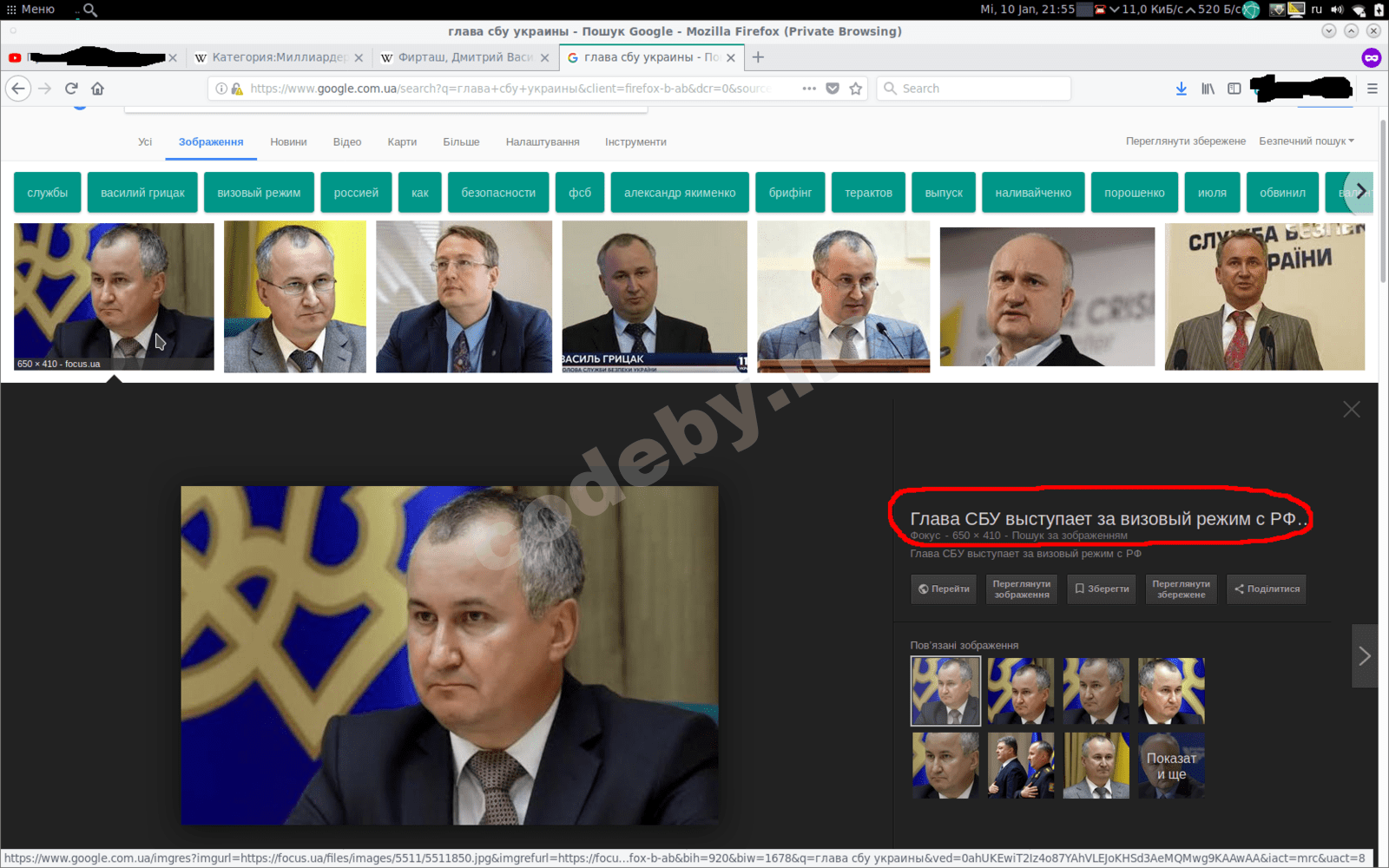
Task: Click the Pocket save icon in URL bar
Action: [x=833, y=89]
